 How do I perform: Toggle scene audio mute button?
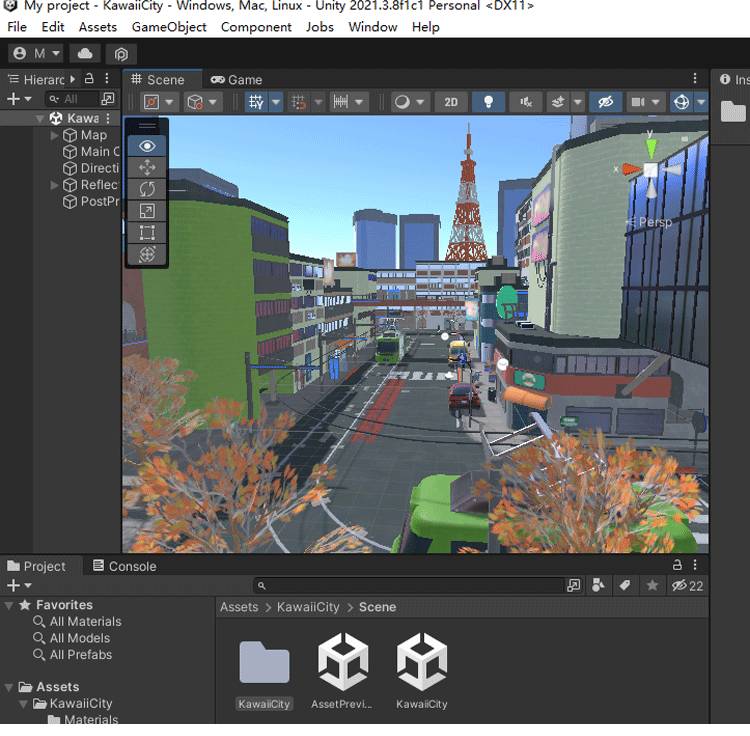(x=525, y=102)
